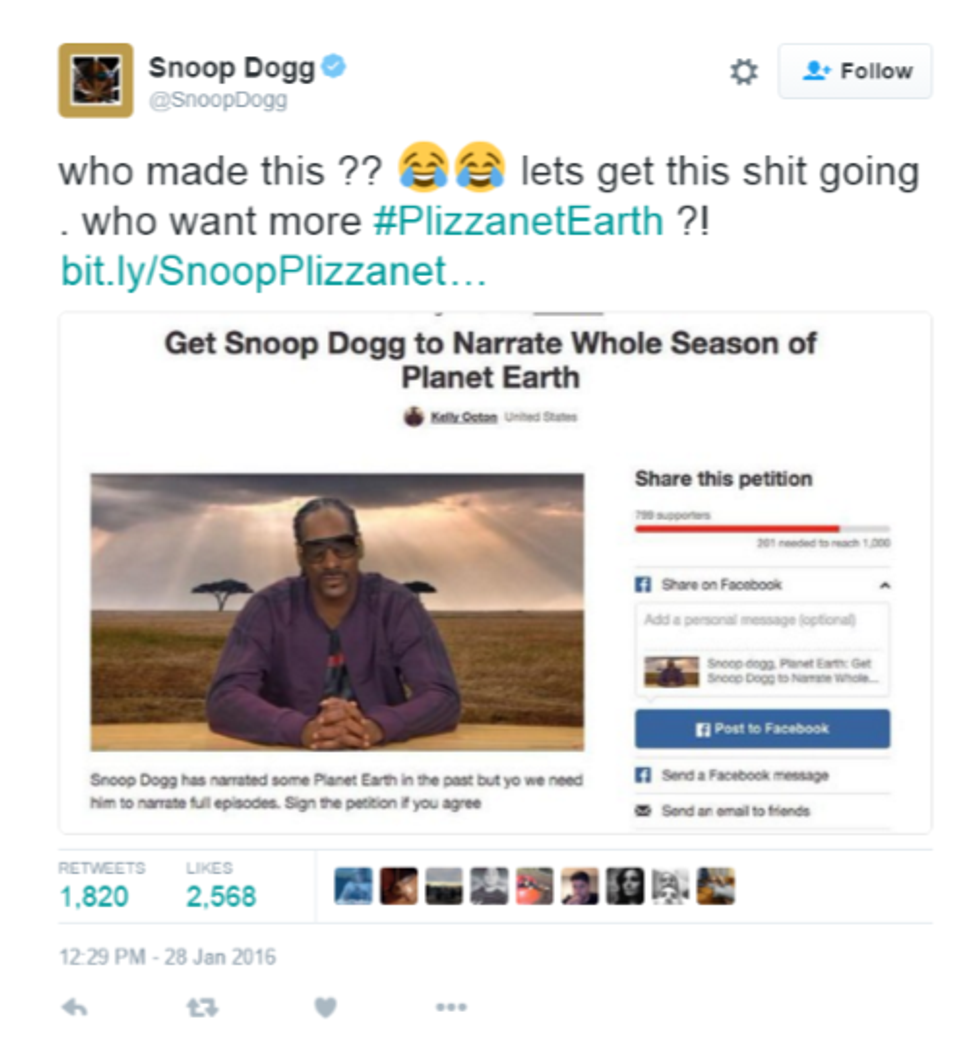Click the reply arrow icon
980x1059 pixels.
[x=74, y=1008]
